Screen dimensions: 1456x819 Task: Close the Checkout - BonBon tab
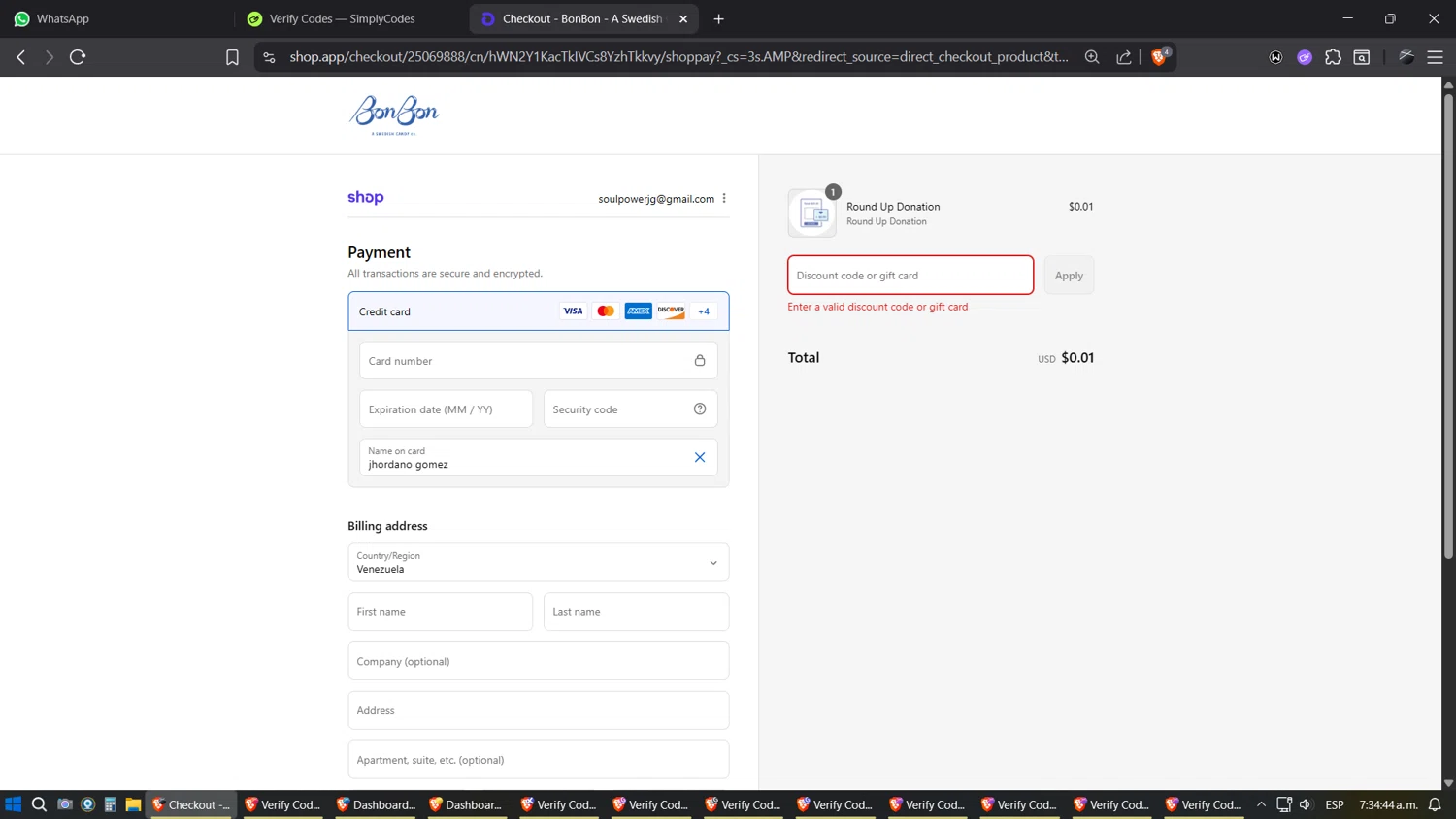pyautogui.click(x=683, y=18)
